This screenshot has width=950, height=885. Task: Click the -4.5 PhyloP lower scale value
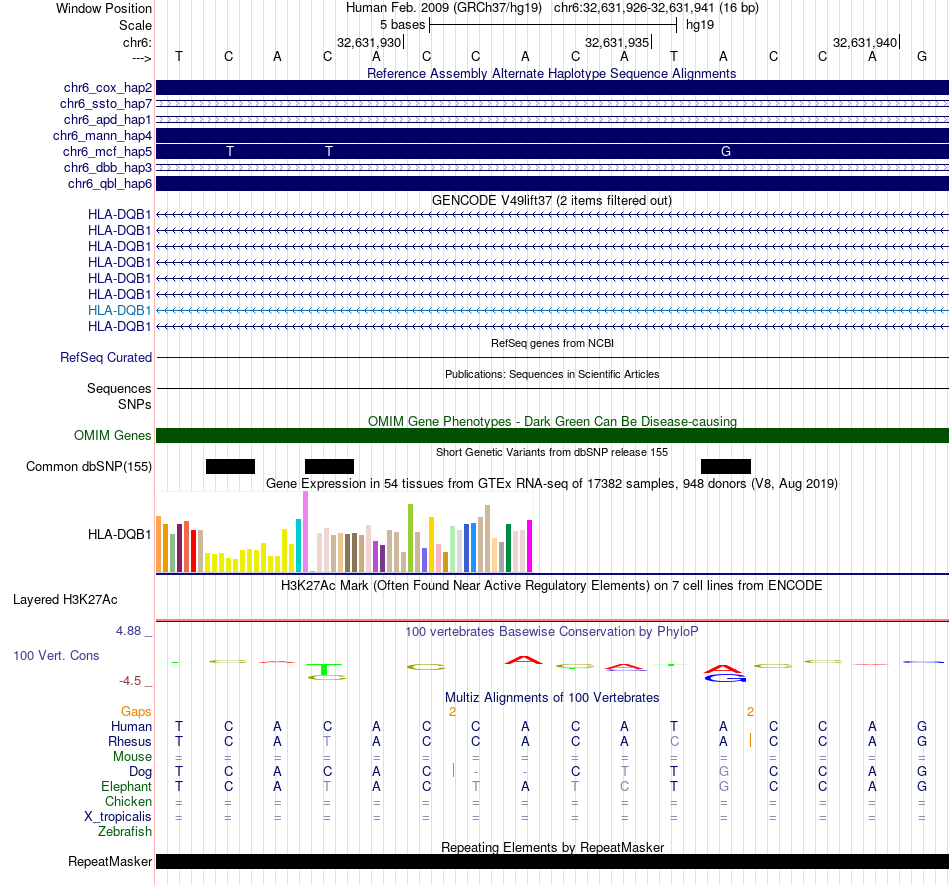(130, 681)
